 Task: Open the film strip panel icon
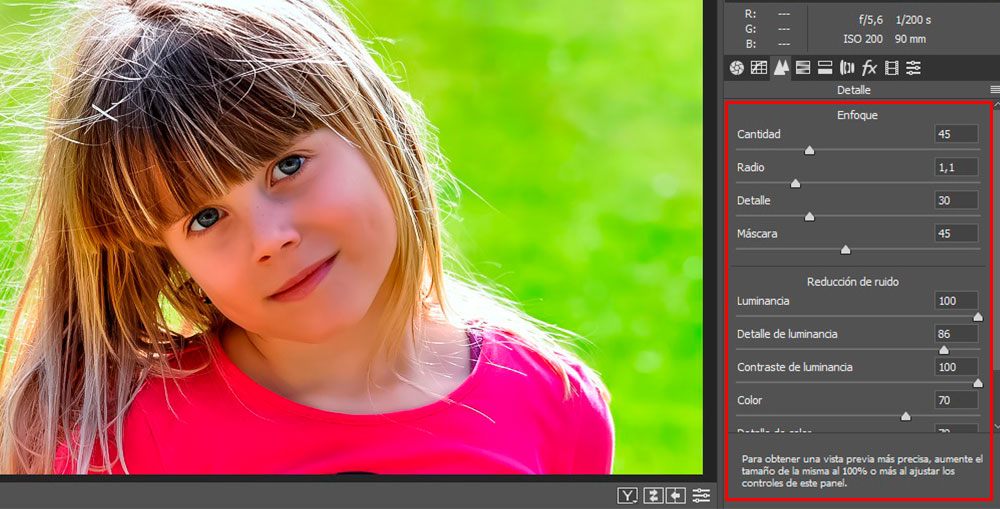tap(891, 68)
